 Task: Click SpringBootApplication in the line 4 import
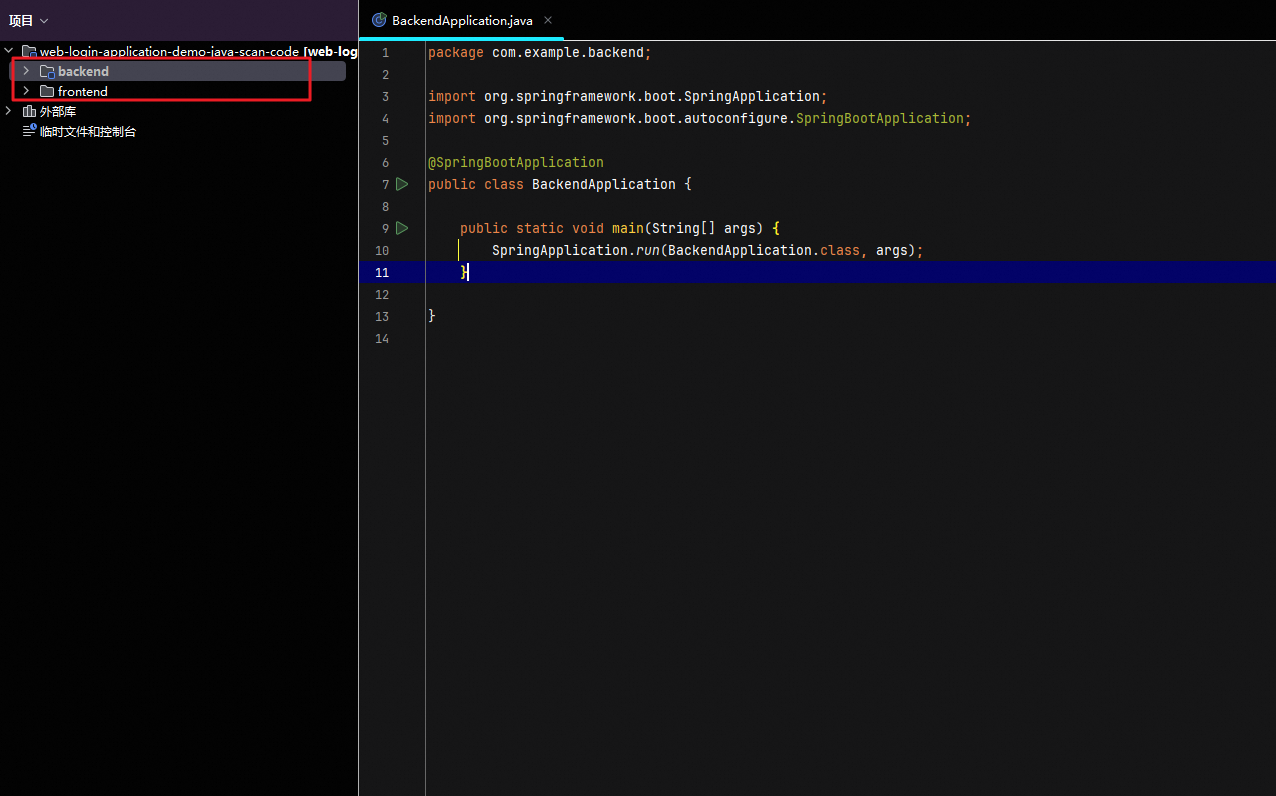880,118
